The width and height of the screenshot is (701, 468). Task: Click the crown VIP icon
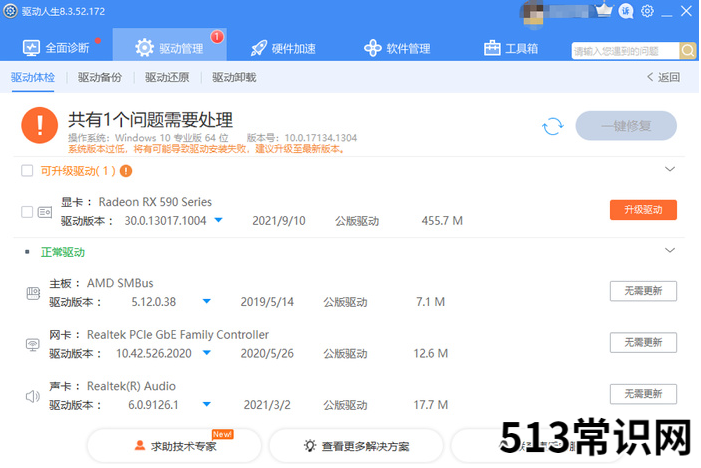pos(604,10)
